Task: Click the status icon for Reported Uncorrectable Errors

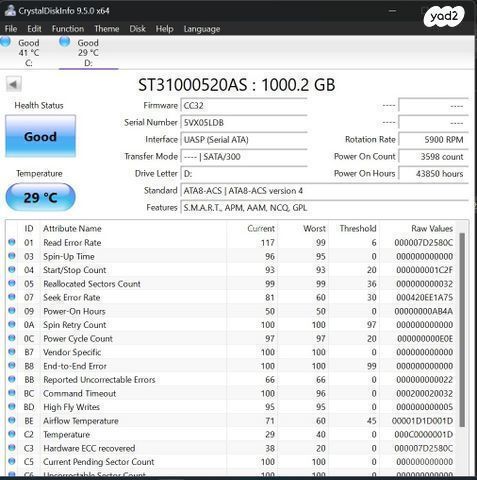Action: pos(12,379)
